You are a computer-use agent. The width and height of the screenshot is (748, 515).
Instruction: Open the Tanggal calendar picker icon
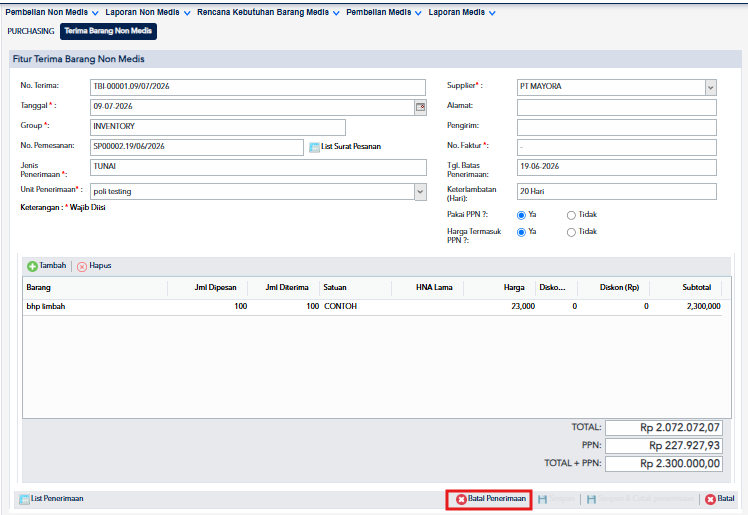420,107
